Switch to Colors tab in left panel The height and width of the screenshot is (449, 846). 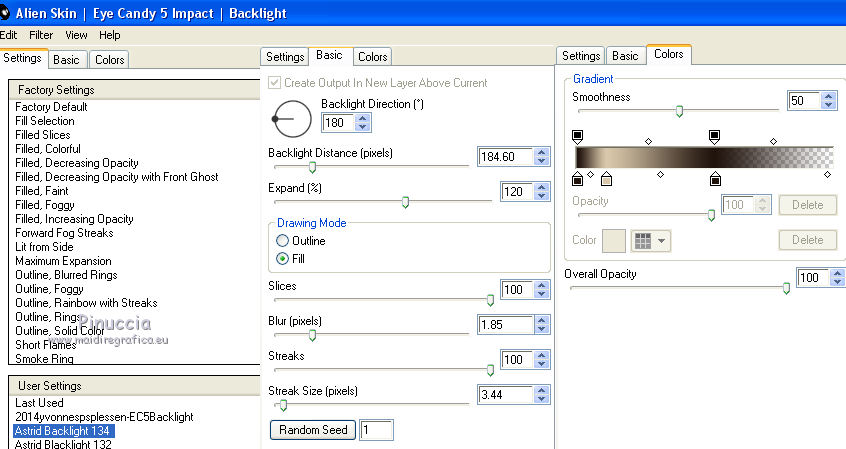(110, 59)
